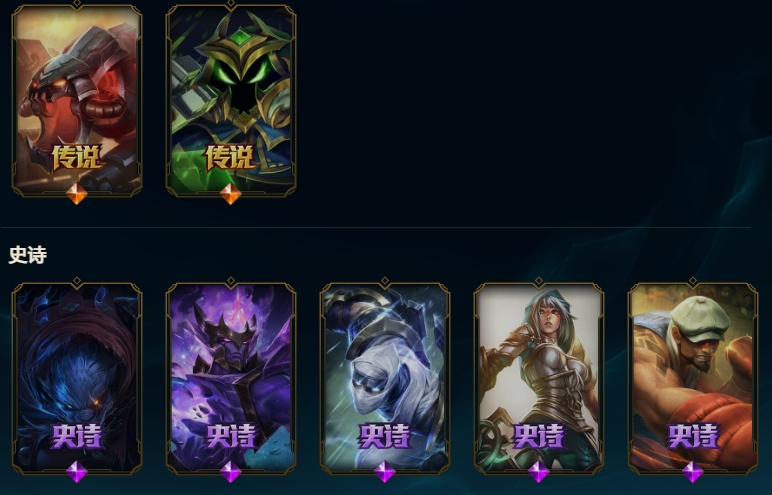Open the blue hooded beast epic skin card
The height and width of the screenshot is (495, 772).
77,379
